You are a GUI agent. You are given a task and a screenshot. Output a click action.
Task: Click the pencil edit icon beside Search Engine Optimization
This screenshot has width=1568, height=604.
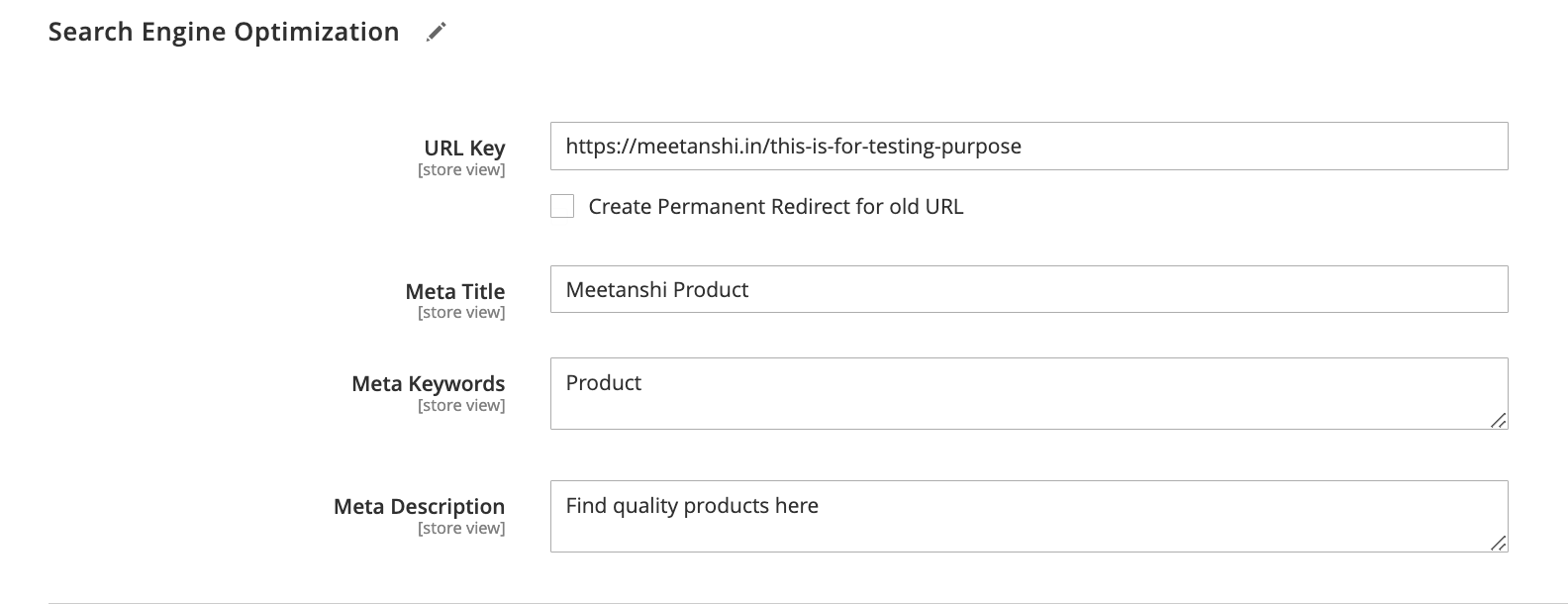434,32
